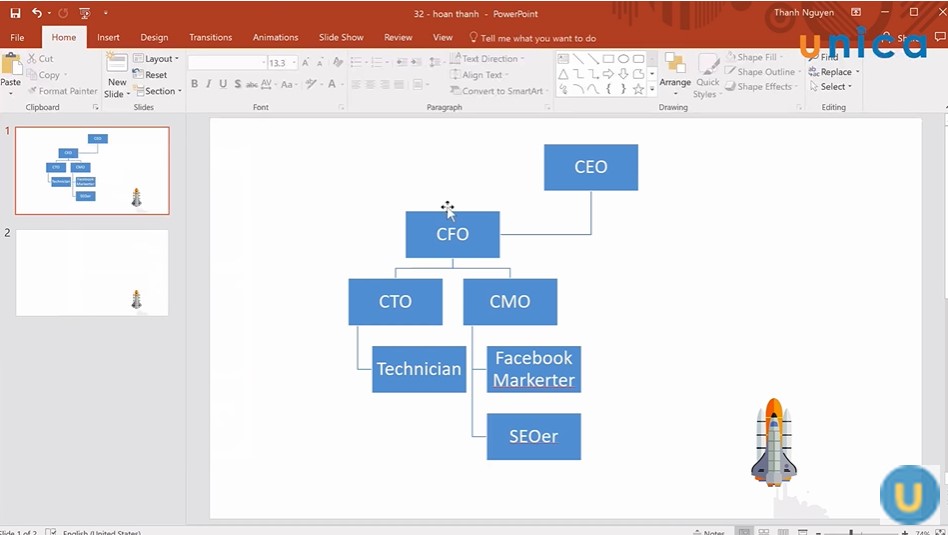Click the zoom slider in the status bar
The height and width of the screenshot is (535, 948).
850,532
